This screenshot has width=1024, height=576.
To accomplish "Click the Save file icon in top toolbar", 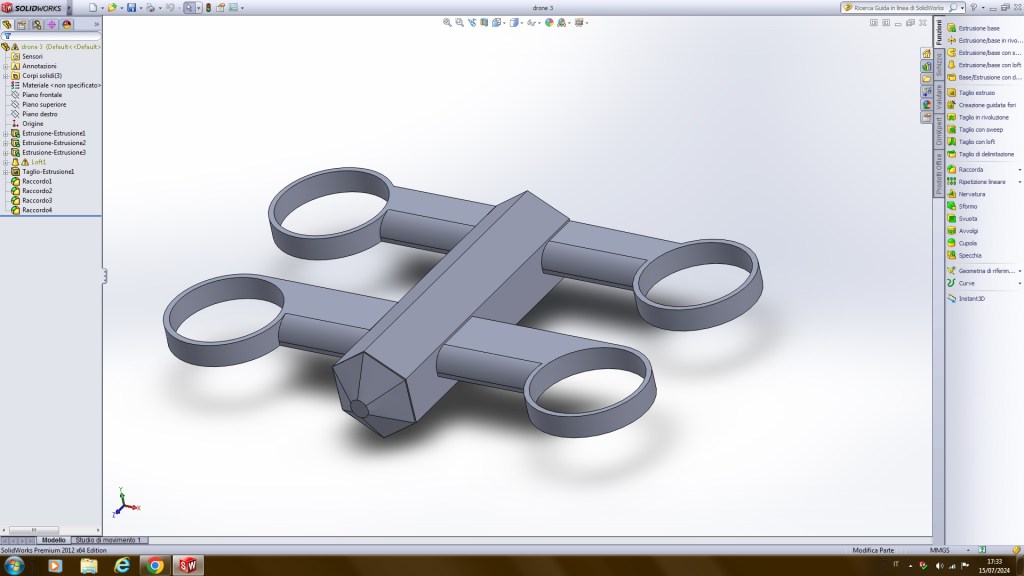I will pos(131,7).
